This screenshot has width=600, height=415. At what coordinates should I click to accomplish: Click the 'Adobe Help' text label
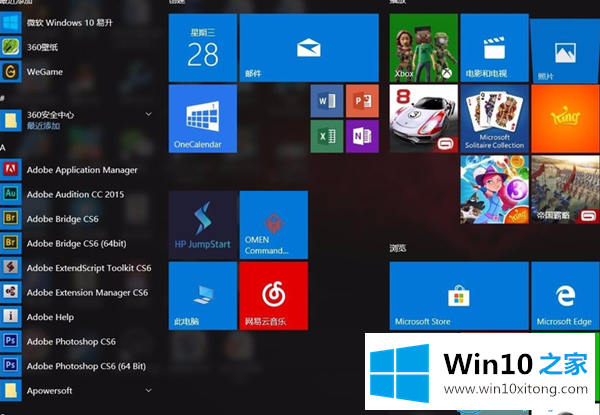click(x=50, y=317)
